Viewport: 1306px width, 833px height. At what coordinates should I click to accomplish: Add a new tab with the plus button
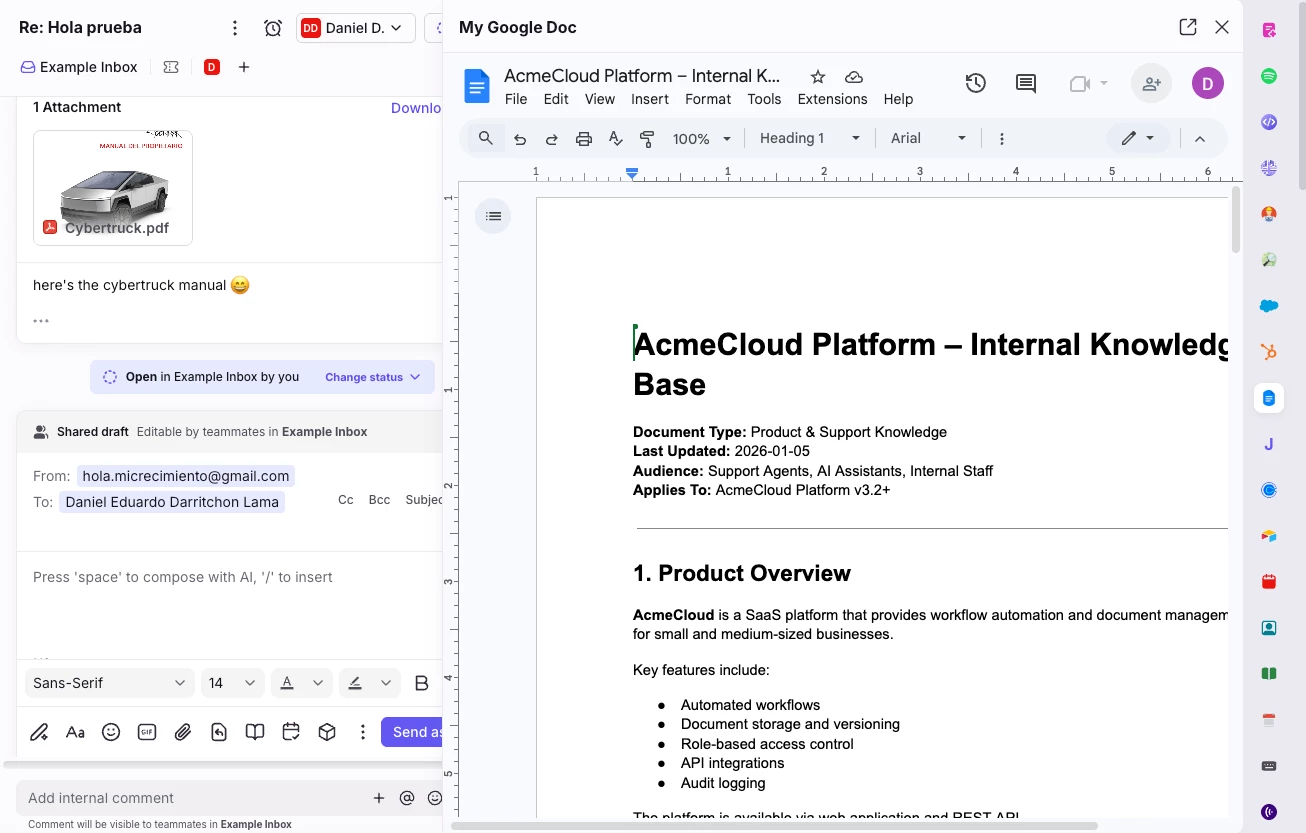[244, 67]
